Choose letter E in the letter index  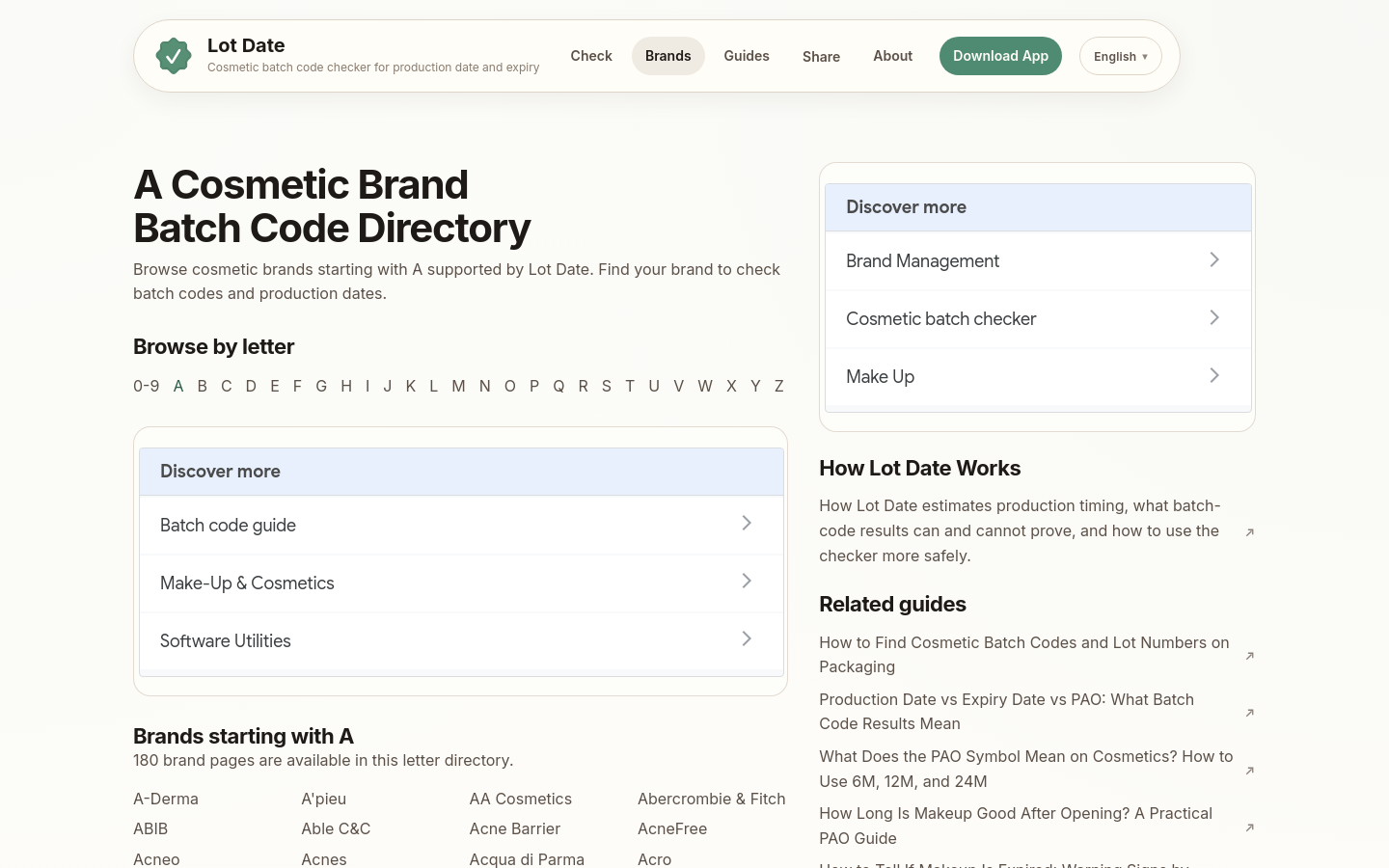pos(275,386)
